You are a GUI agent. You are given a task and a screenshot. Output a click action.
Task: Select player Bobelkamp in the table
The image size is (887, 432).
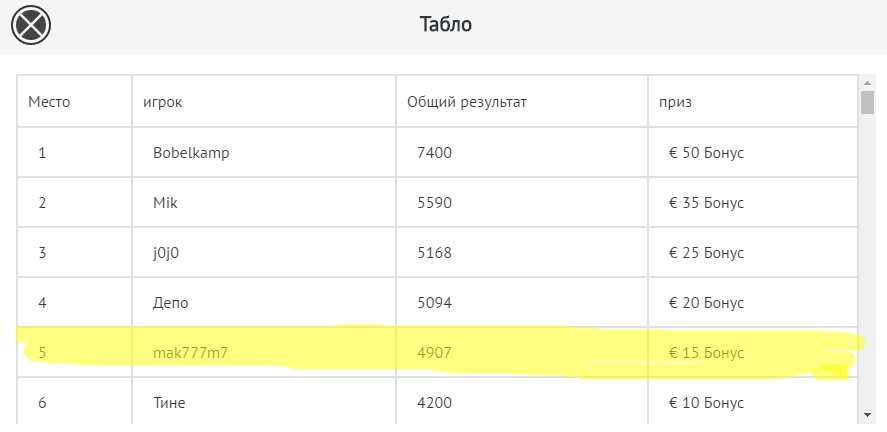coord(184,153)
